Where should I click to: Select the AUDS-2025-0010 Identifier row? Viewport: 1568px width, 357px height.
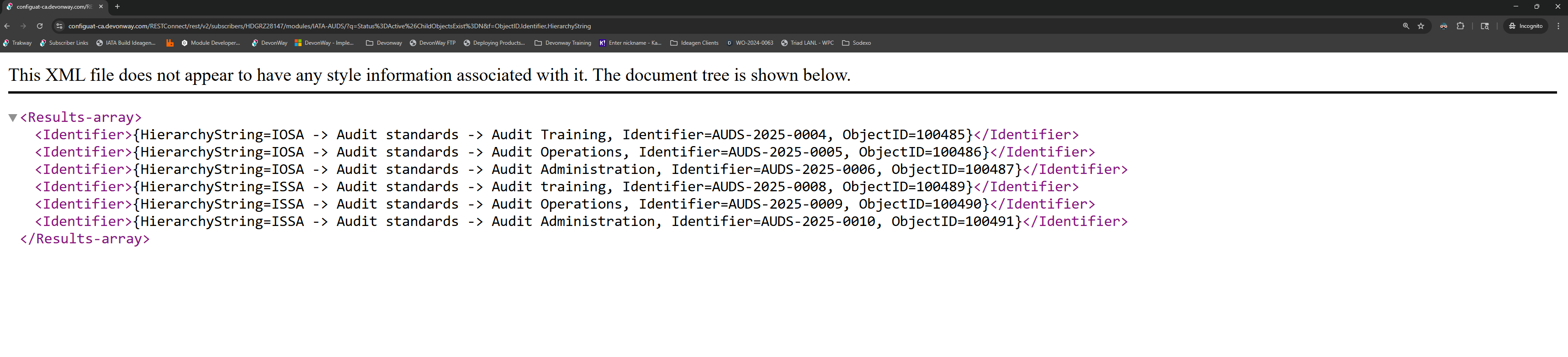[x=581, y=221]
